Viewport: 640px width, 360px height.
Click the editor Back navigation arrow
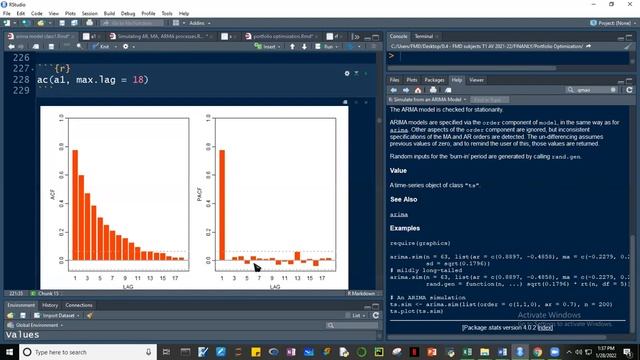click(x=11, y=47)
